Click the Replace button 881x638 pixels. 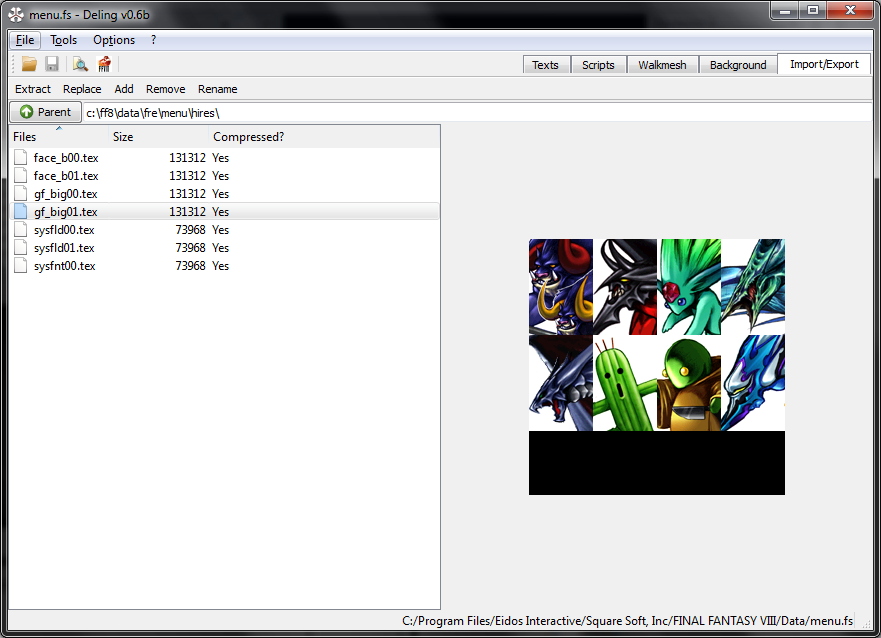click(82, 89)
